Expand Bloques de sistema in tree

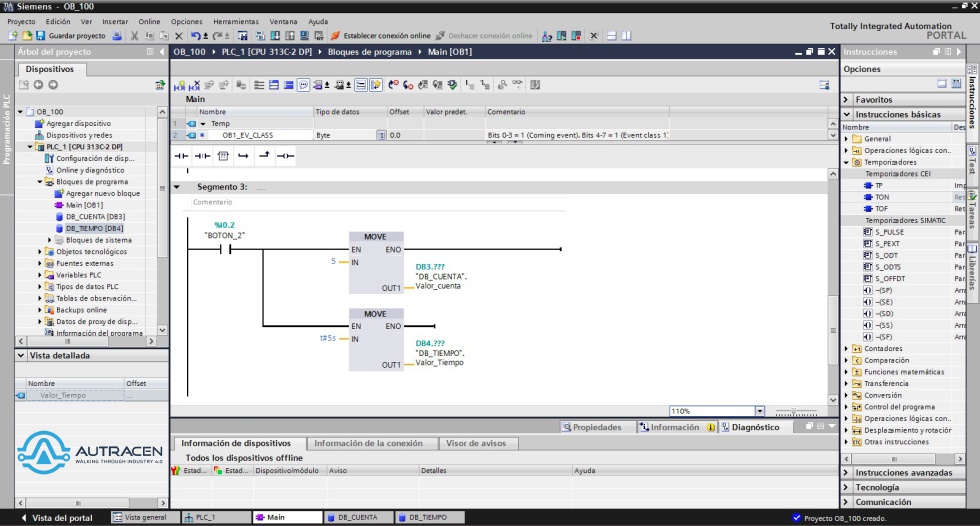pos(50,240)
